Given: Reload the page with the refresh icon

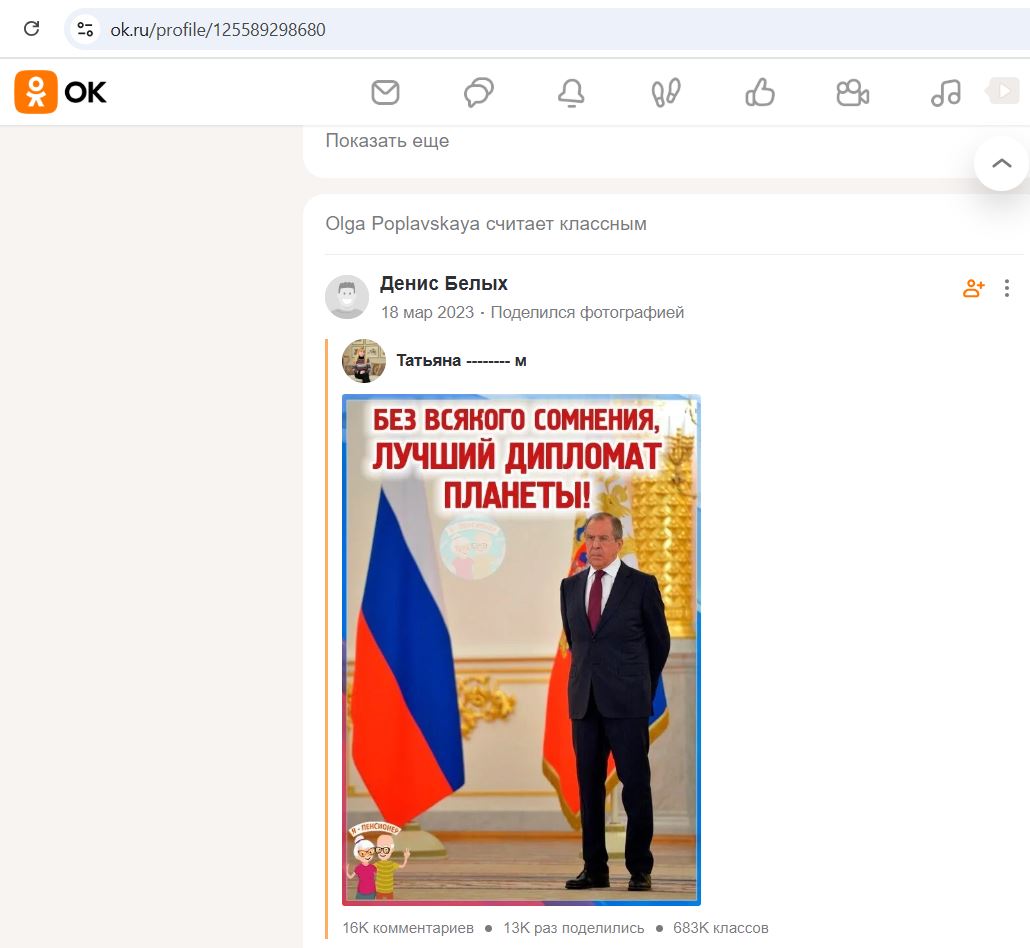Looking at the screenshot, I should click(x=32, y=29).
